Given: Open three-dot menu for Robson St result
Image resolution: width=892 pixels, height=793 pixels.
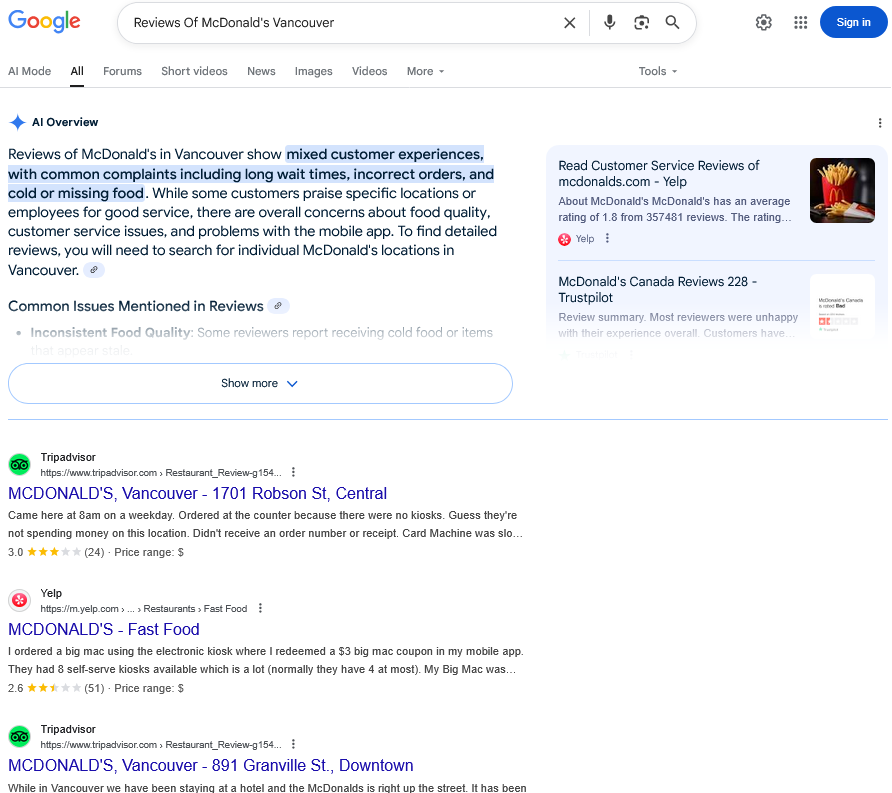Looking at the screenshot, I should coord(293,472).
